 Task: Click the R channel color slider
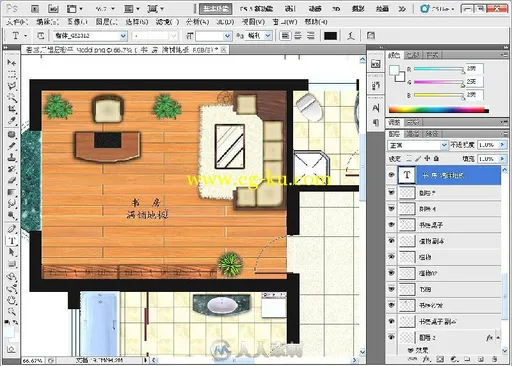click(x=439, y=69)
